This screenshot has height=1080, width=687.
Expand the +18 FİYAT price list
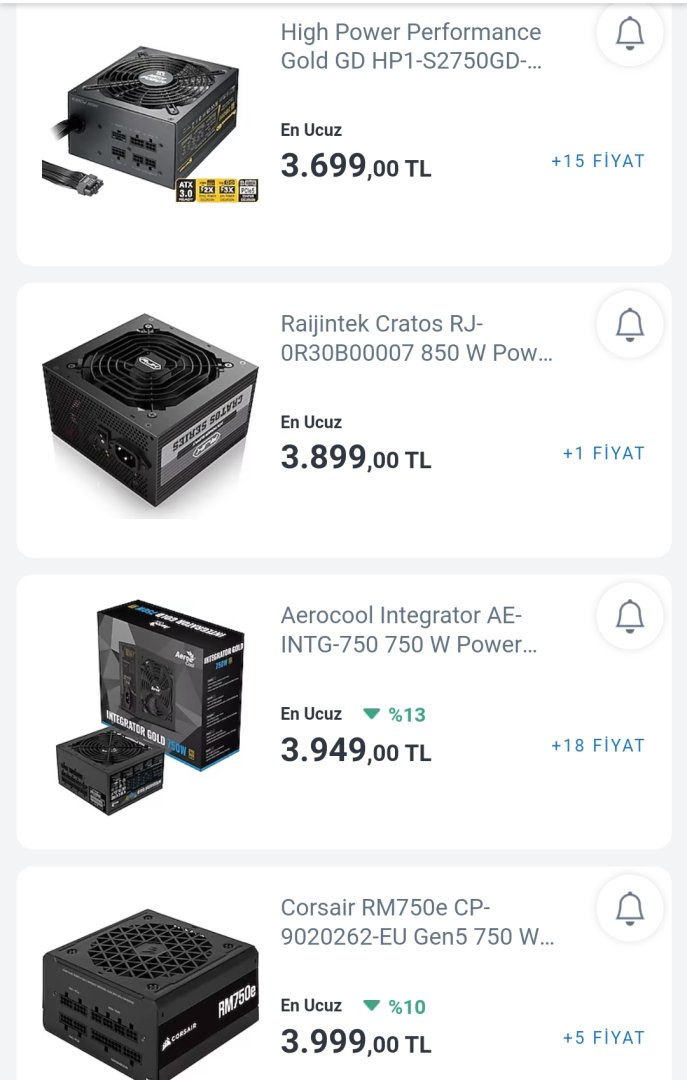coord(598,745)
